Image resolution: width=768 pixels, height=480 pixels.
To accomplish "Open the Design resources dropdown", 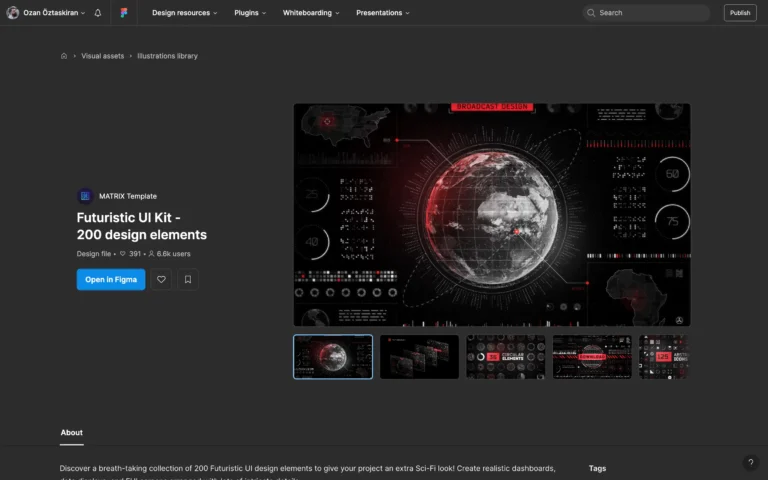I will pos(184,13).
